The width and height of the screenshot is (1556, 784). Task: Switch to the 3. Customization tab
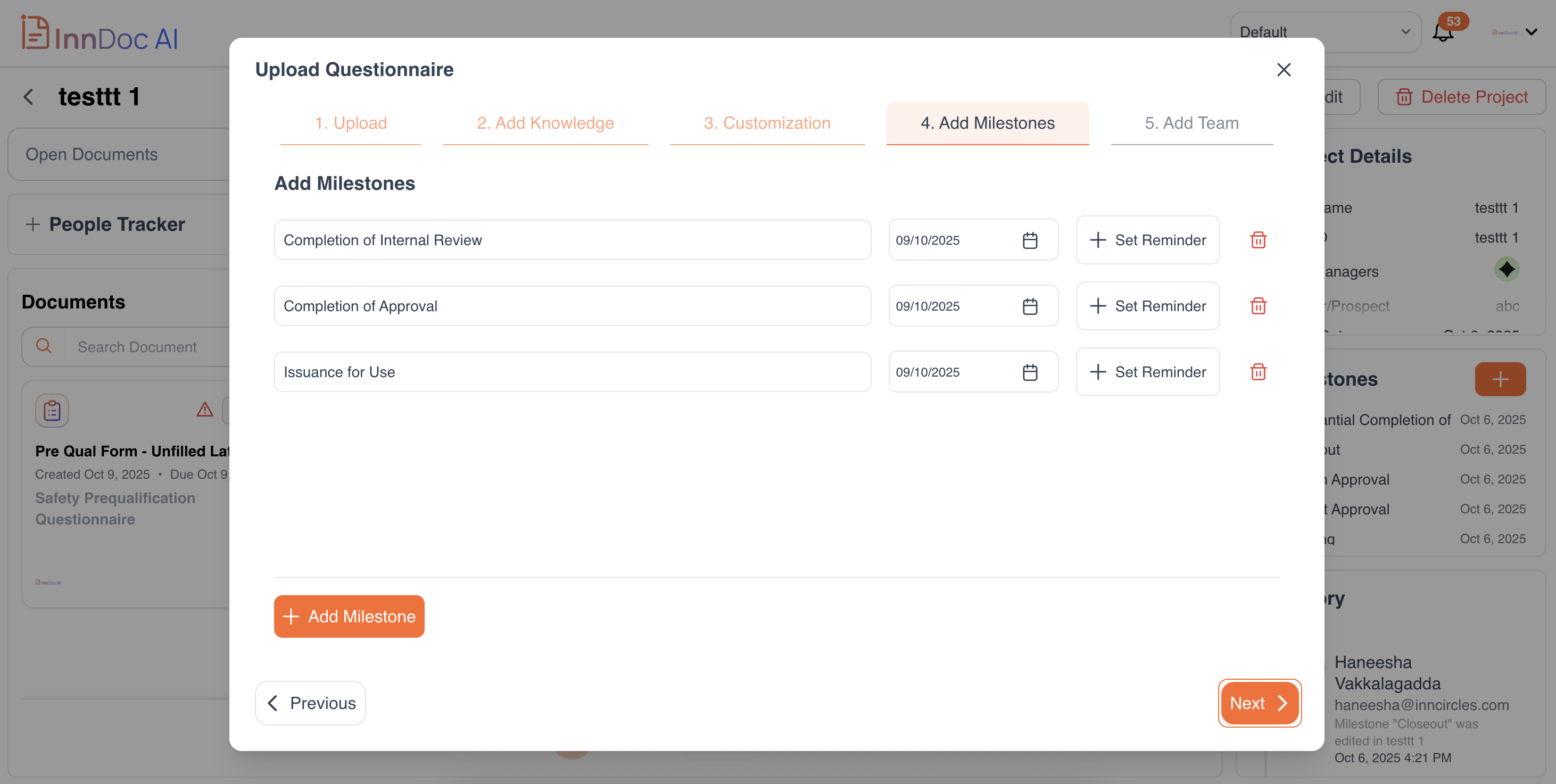[766, 123]
